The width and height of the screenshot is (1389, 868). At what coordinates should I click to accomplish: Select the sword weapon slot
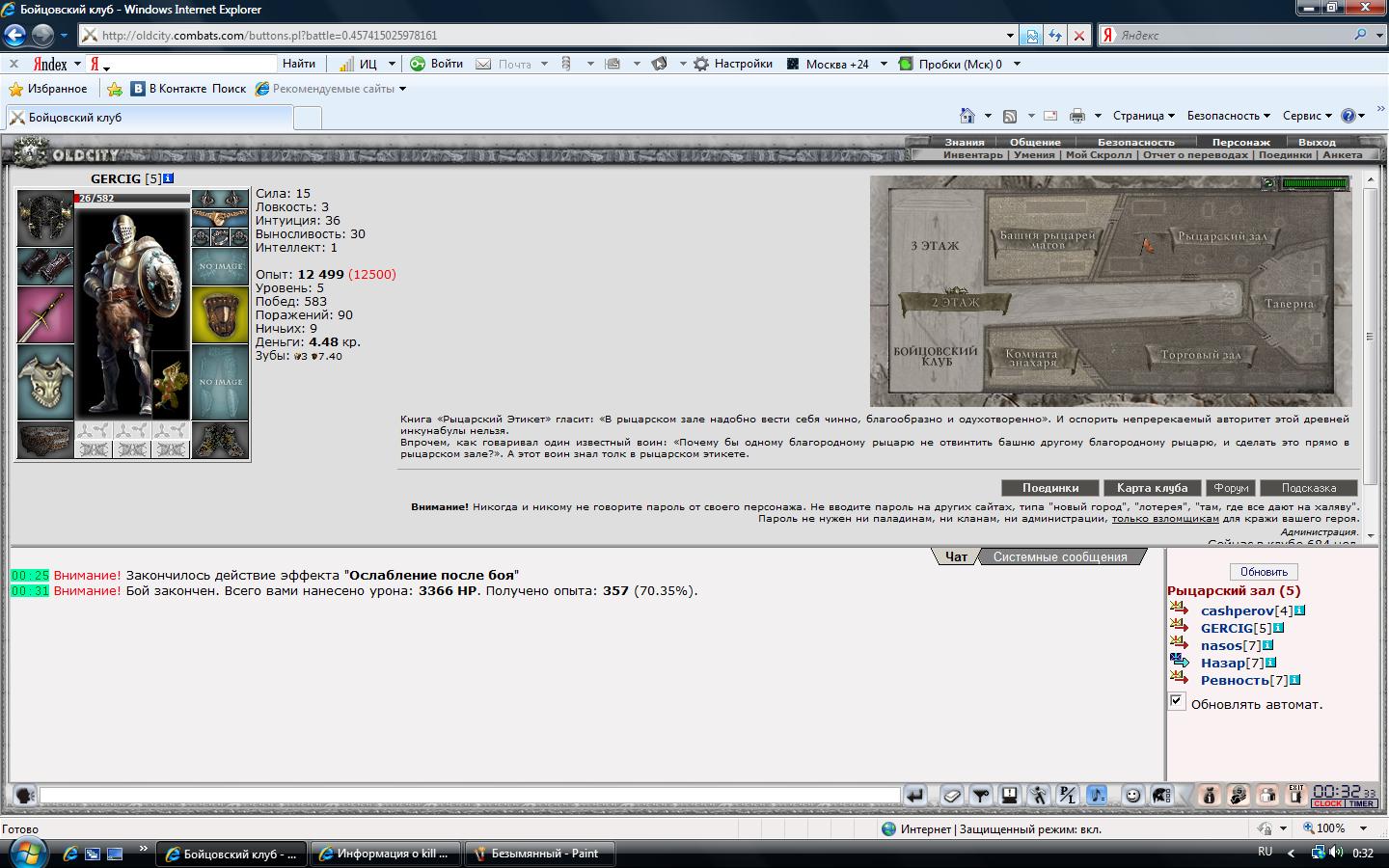(45, 314)
